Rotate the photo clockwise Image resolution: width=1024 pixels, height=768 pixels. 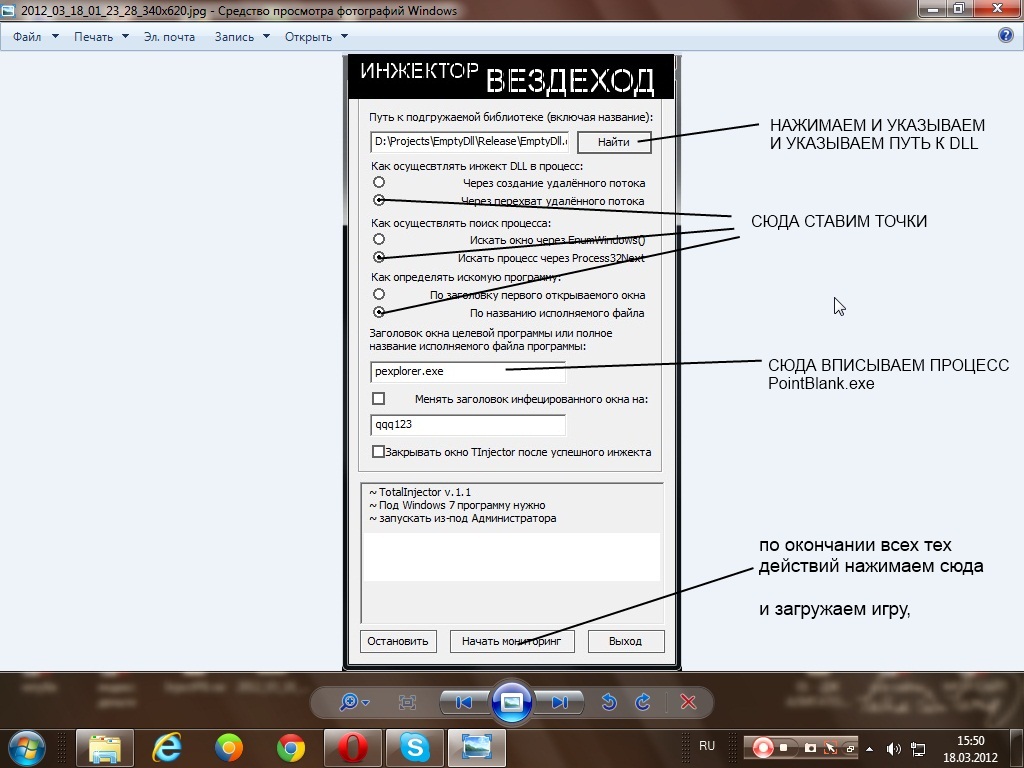[x=643, y=702]
